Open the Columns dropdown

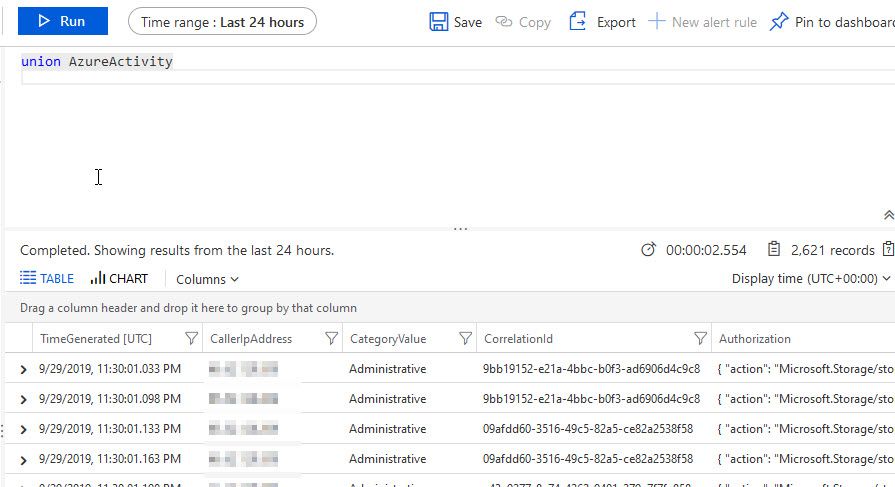[207, 279]
